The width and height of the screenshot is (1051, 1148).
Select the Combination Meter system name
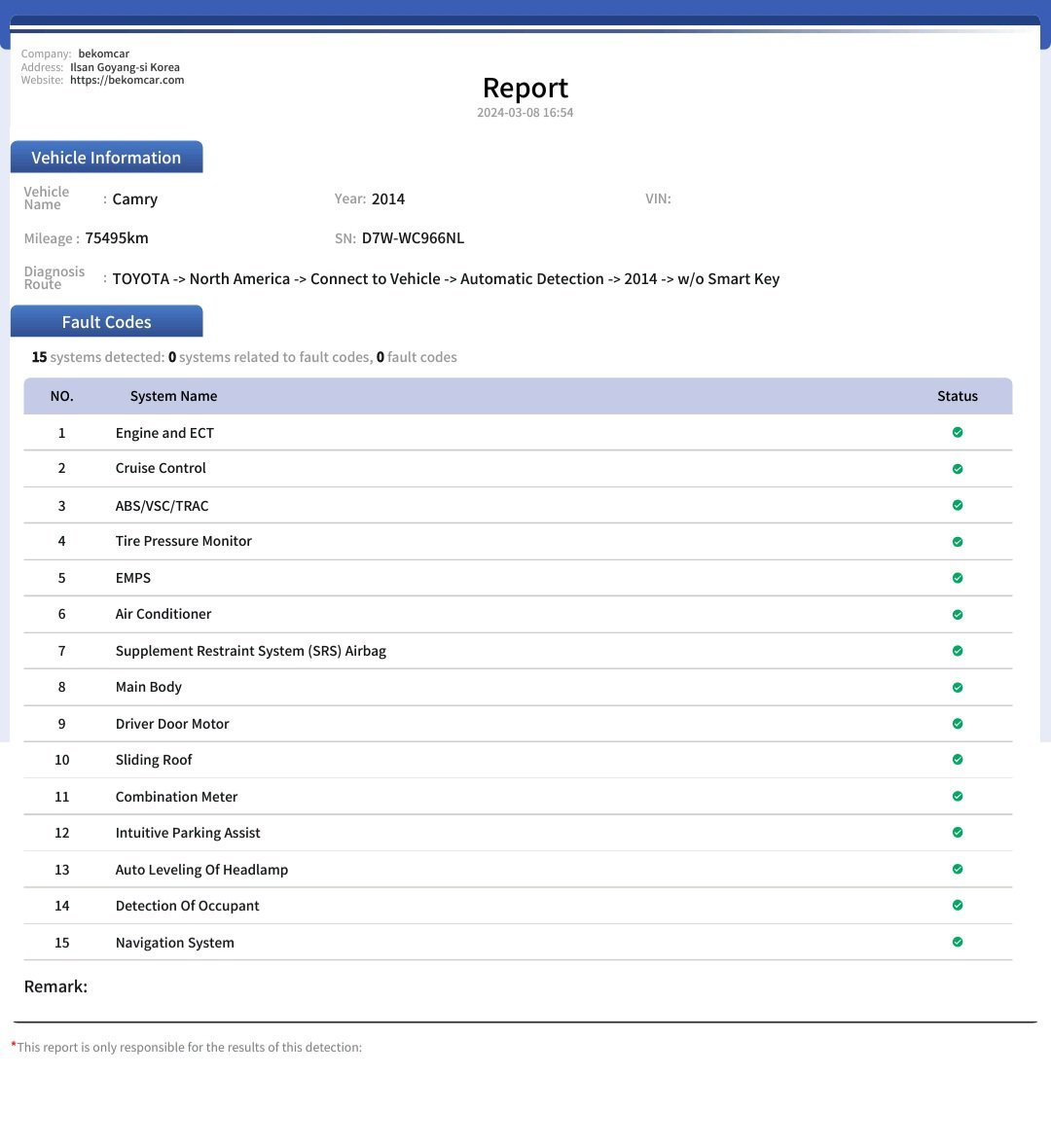tap(176, 797)
